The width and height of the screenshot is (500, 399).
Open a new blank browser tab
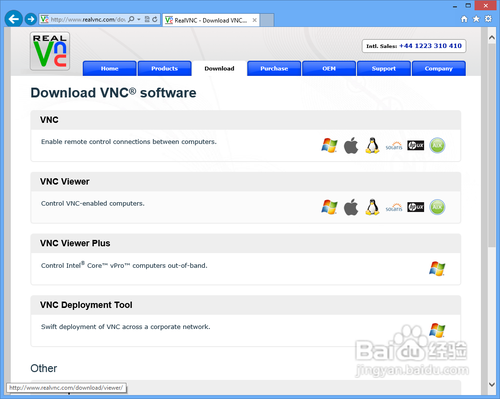(267, 20)
